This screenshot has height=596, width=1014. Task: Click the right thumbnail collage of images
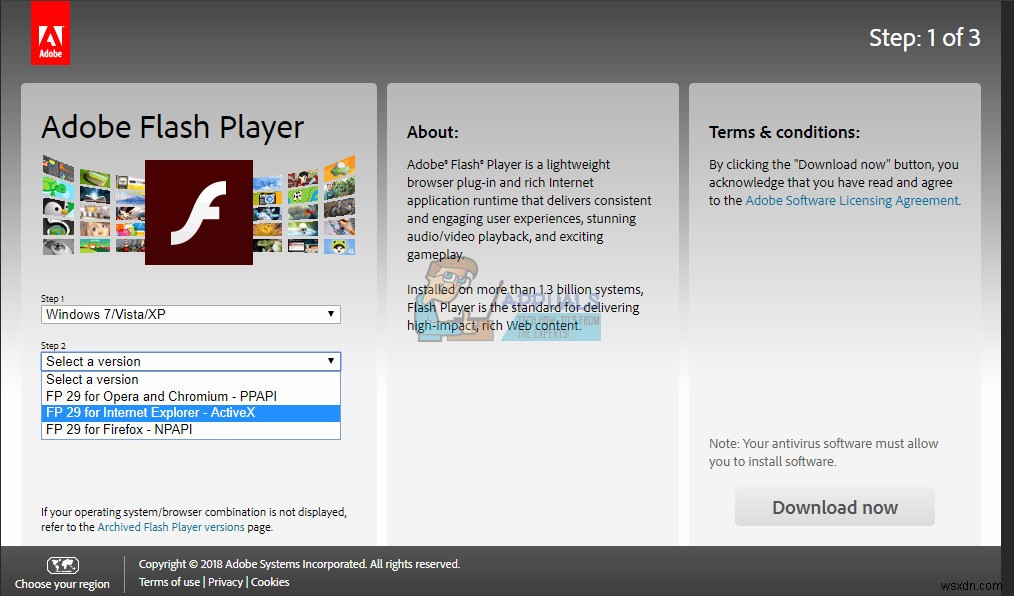coord(304,205)
